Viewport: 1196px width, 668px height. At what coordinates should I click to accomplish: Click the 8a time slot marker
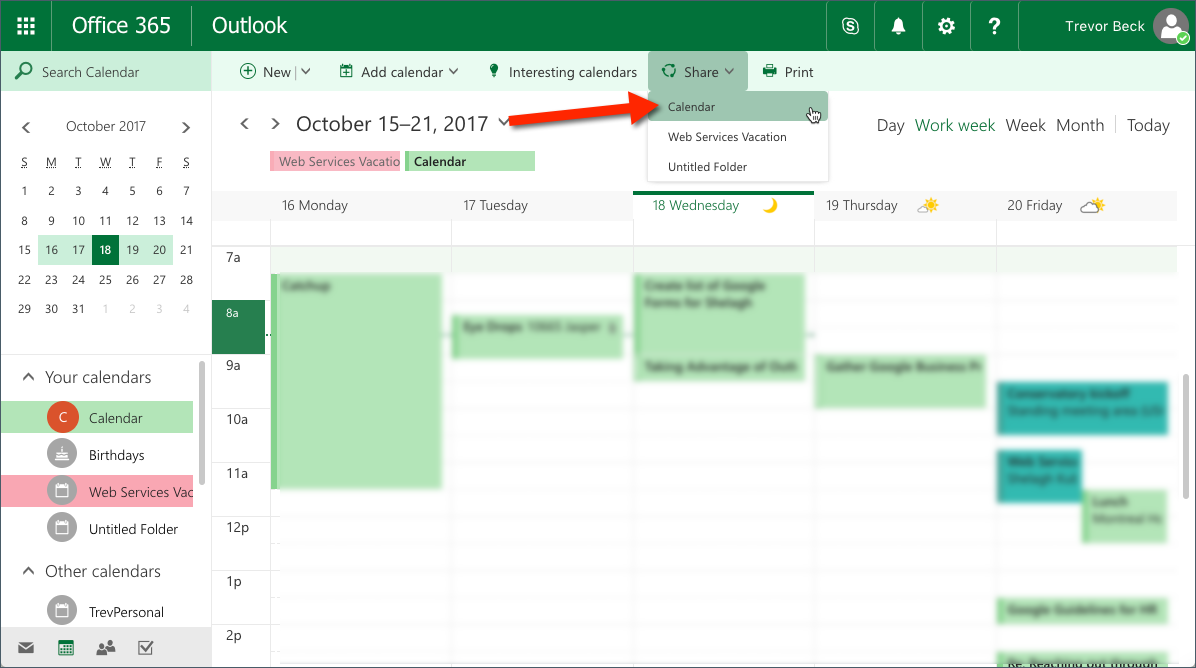(238, 327)
